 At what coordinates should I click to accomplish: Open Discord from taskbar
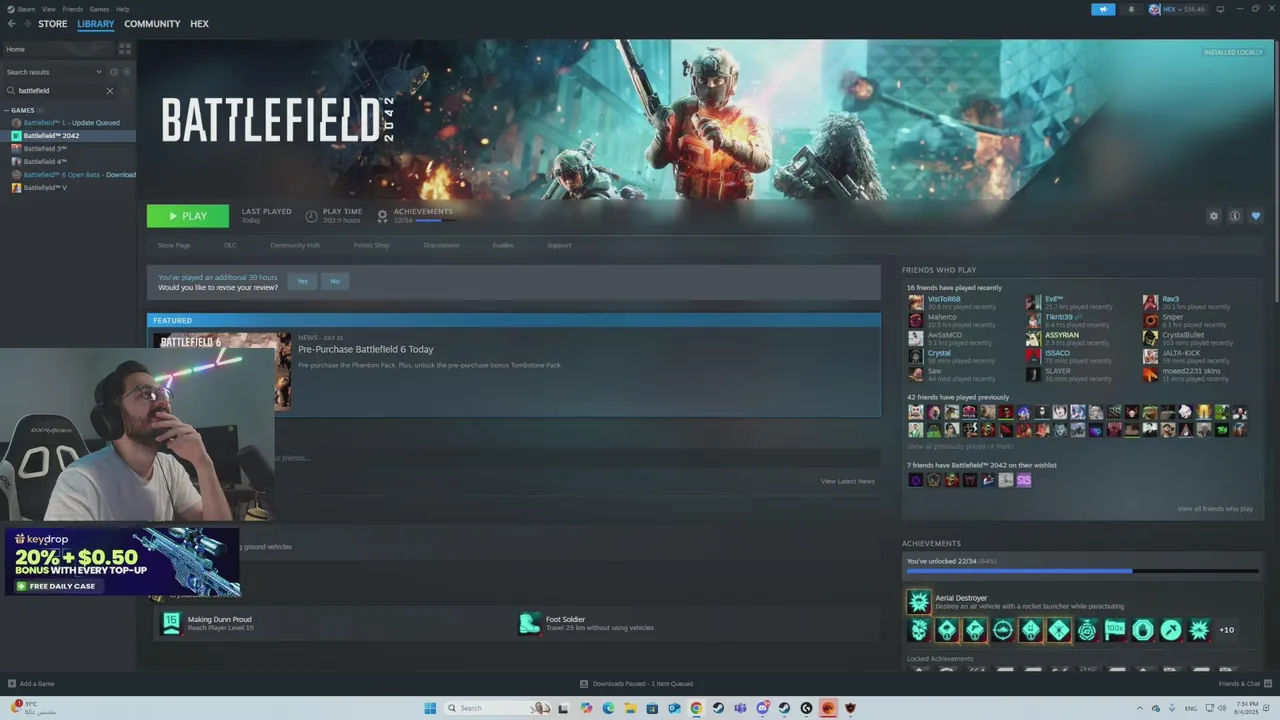coord(762,708)
